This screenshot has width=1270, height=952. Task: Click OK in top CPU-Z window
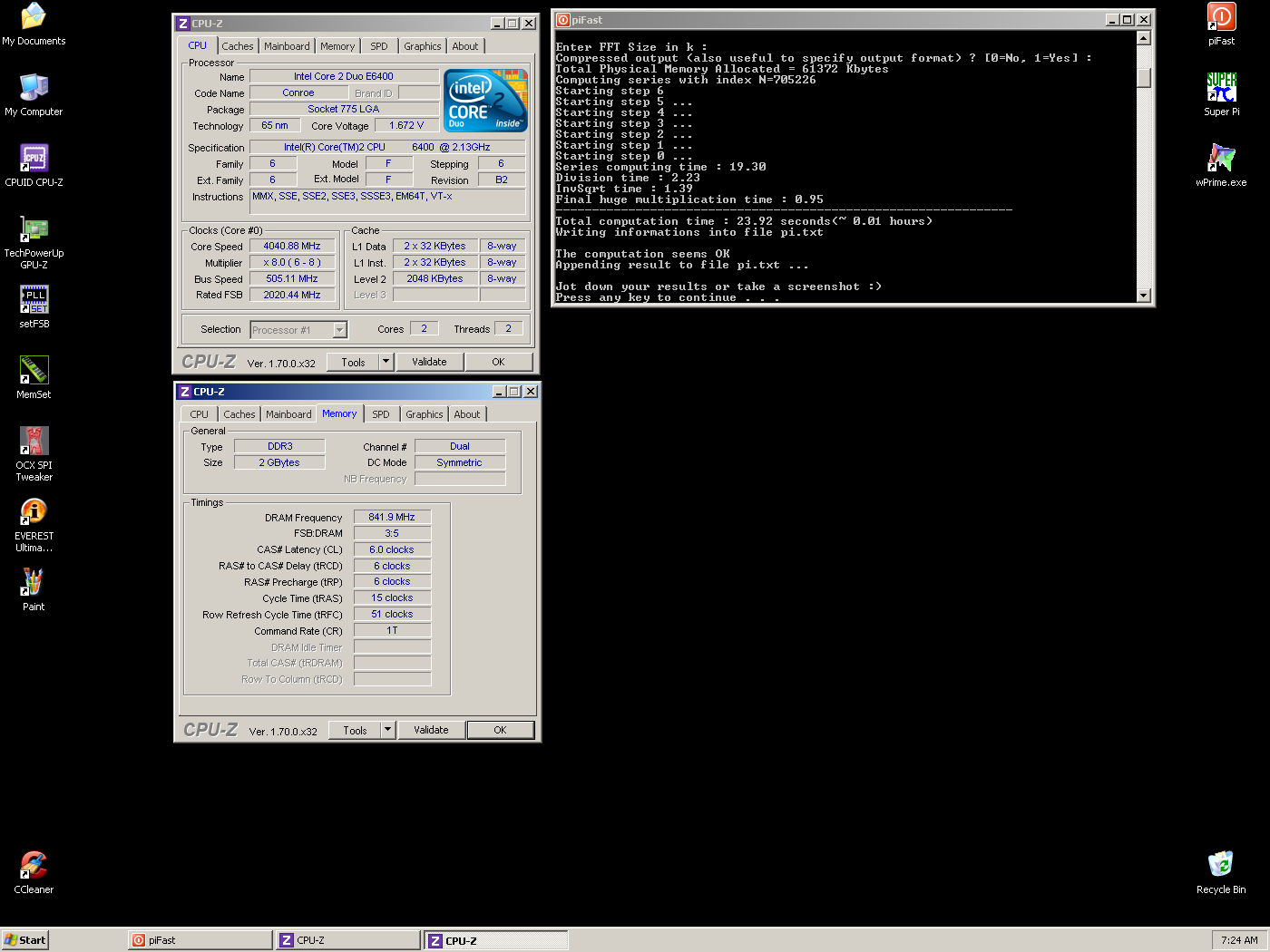pos(498,362)
